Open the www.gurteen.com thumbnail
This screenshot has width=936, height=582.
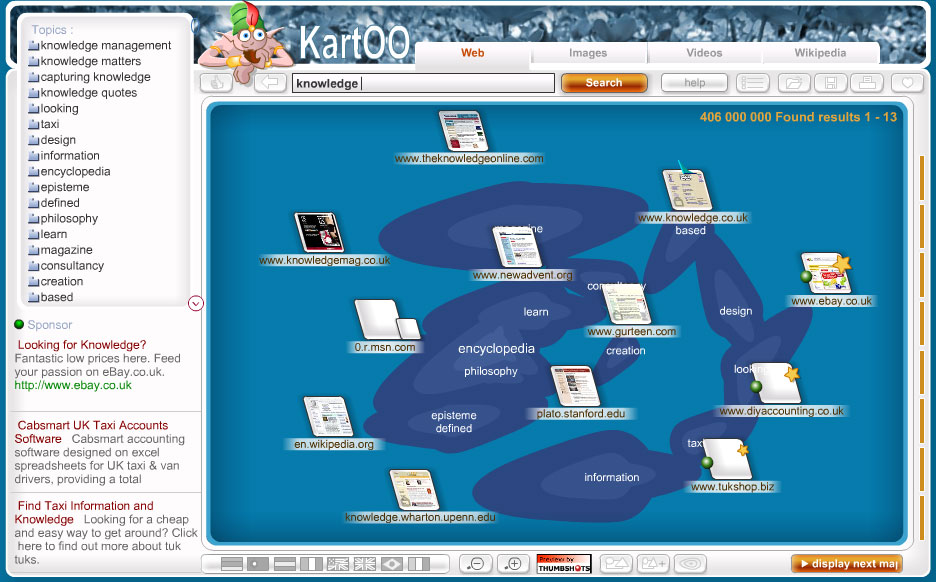pyautogui.click(x=627, y=304)
